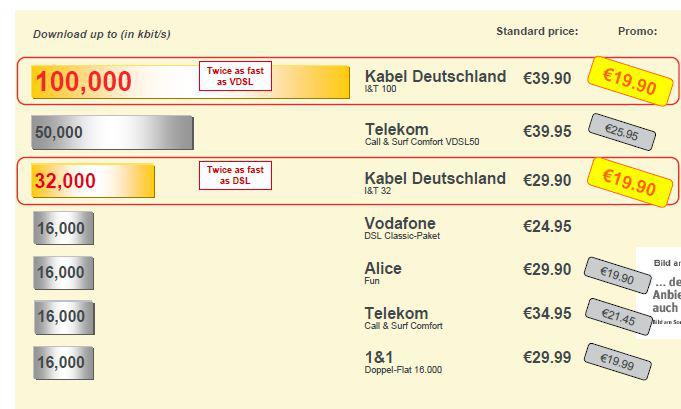Click the "Twice as fast as DSL" label
Image resolution: width=681 pixels, height=409 pixels.
coord(235,176)
